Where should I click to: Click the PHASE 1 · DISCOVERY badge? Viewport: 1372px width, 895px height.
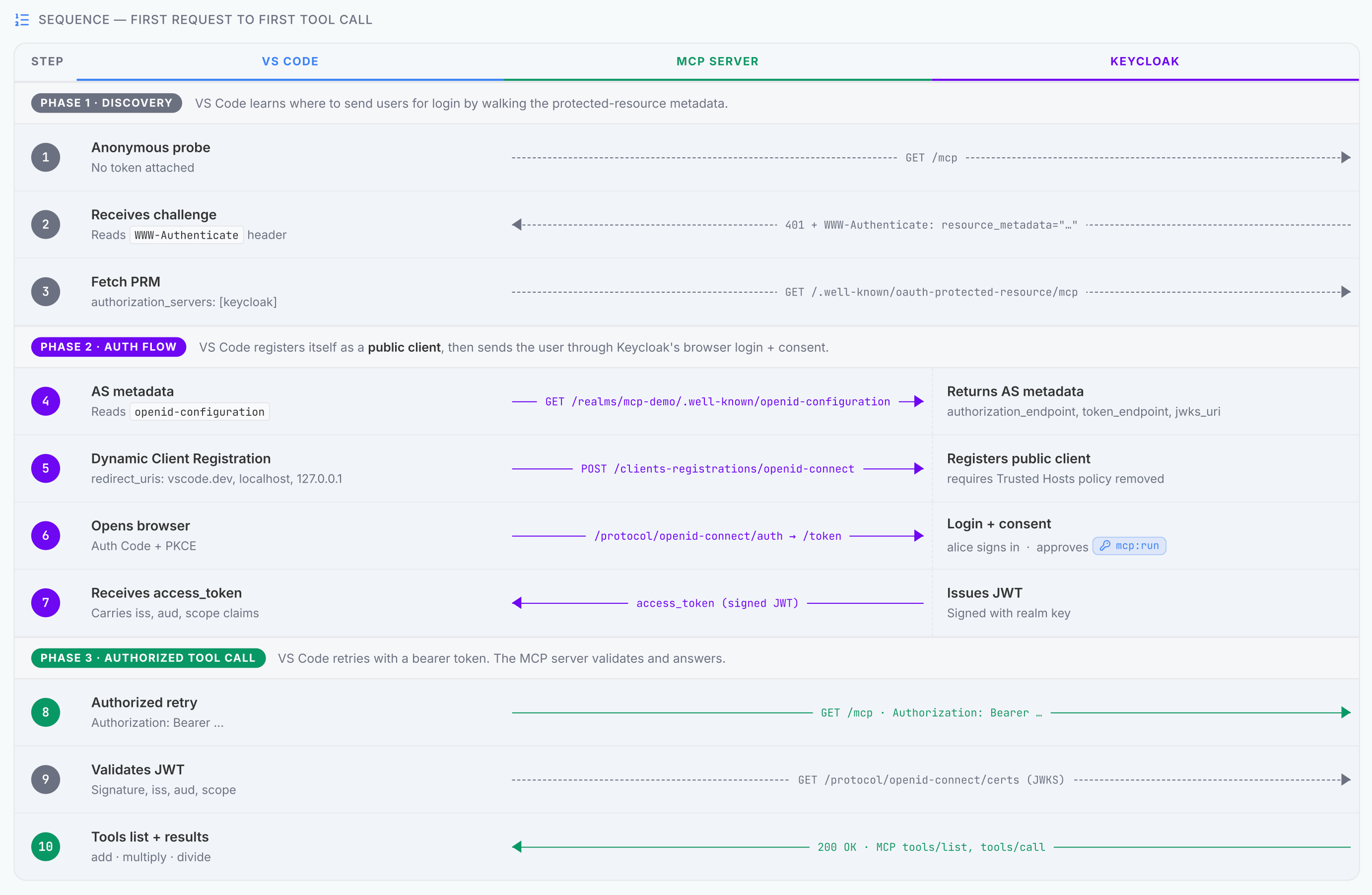click(x=107, y=103)
